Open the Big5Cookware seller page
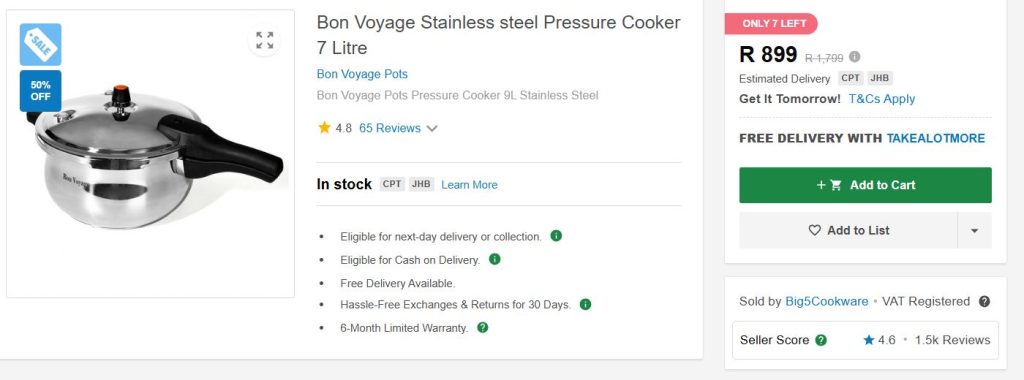Screen dimensions: 1024x380 [827, 302]
